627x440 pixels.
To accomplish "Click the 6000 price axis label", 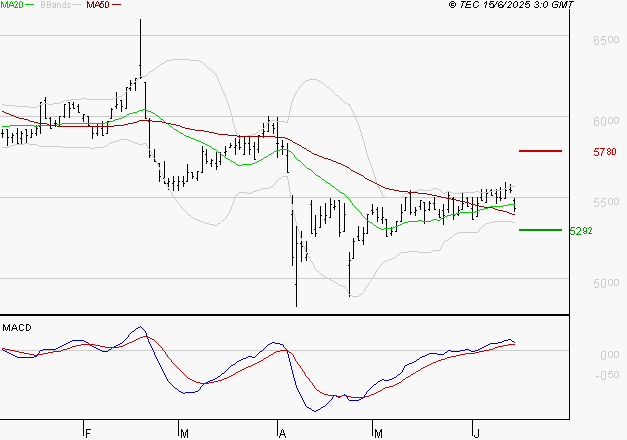I will pyautogui.click(x=606, y=121).
